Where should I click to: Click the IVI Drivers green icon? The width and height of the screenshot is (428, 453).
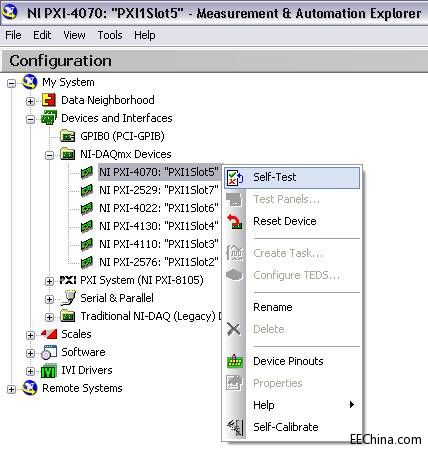click(x=49, y=370)
